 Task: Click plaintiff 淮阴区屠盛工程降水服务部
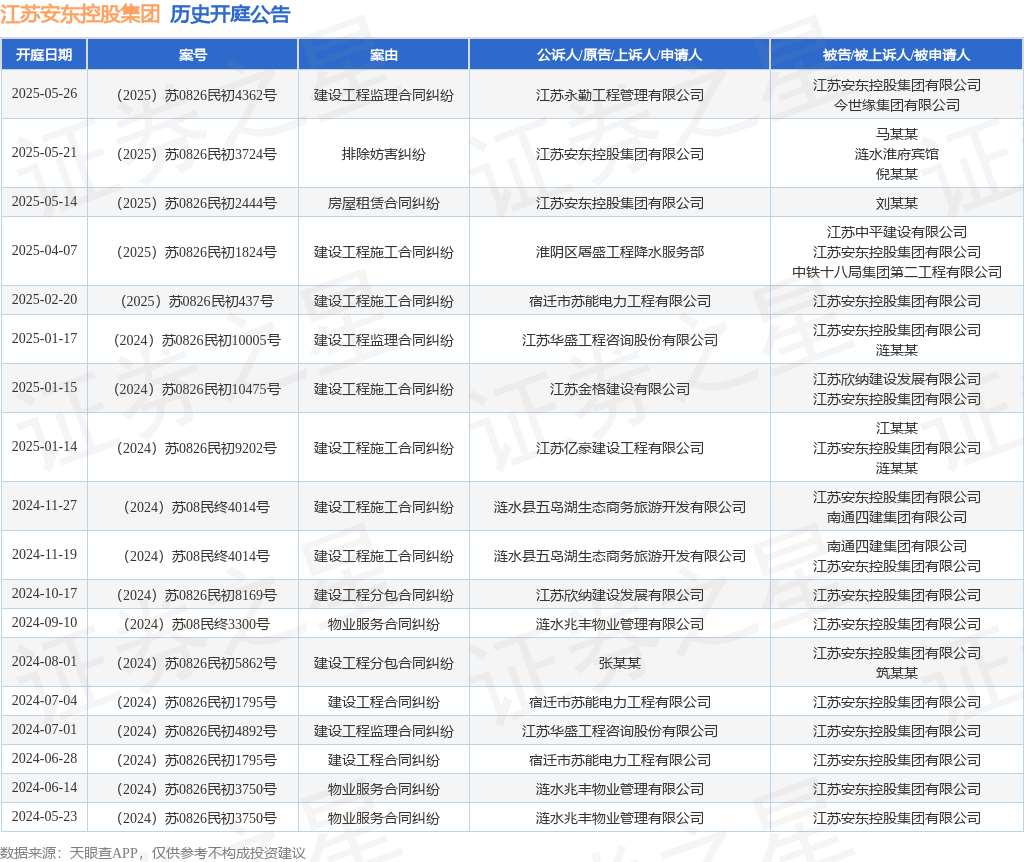tap(620, 252)
